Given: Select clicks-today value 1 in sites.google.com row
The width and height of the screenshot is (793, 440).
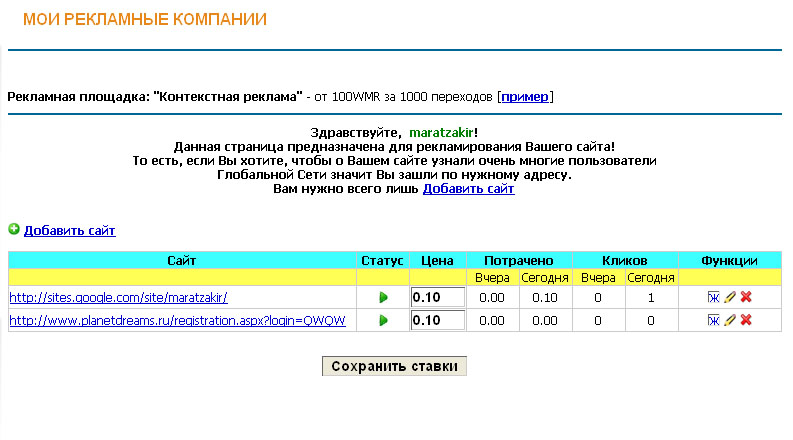Looking at the screenshot, I should click(651, 298).
